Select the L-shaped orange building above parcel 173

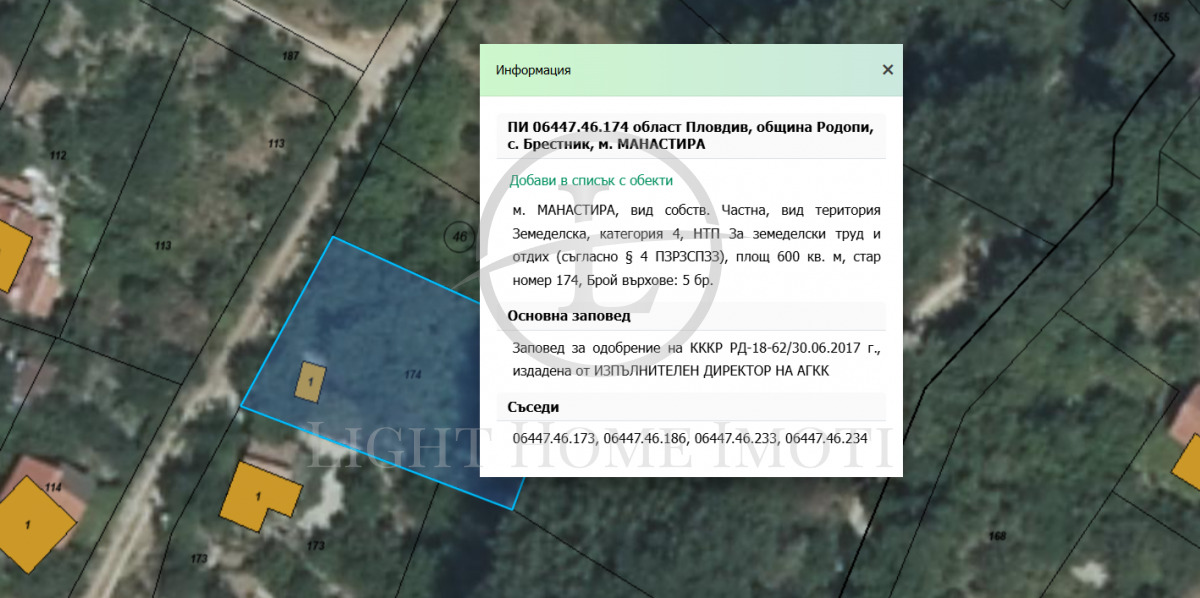point(260,495)
